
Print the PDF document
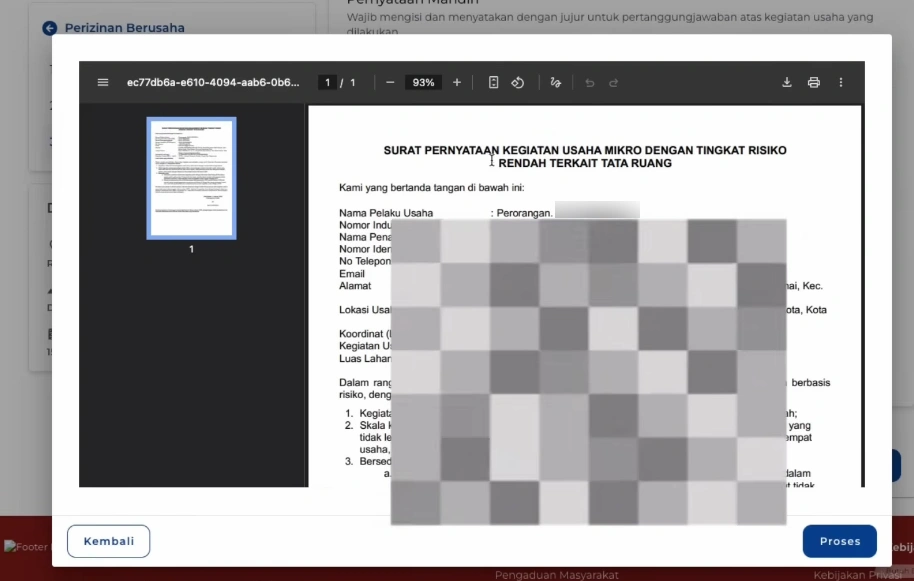tap(814, 83)
